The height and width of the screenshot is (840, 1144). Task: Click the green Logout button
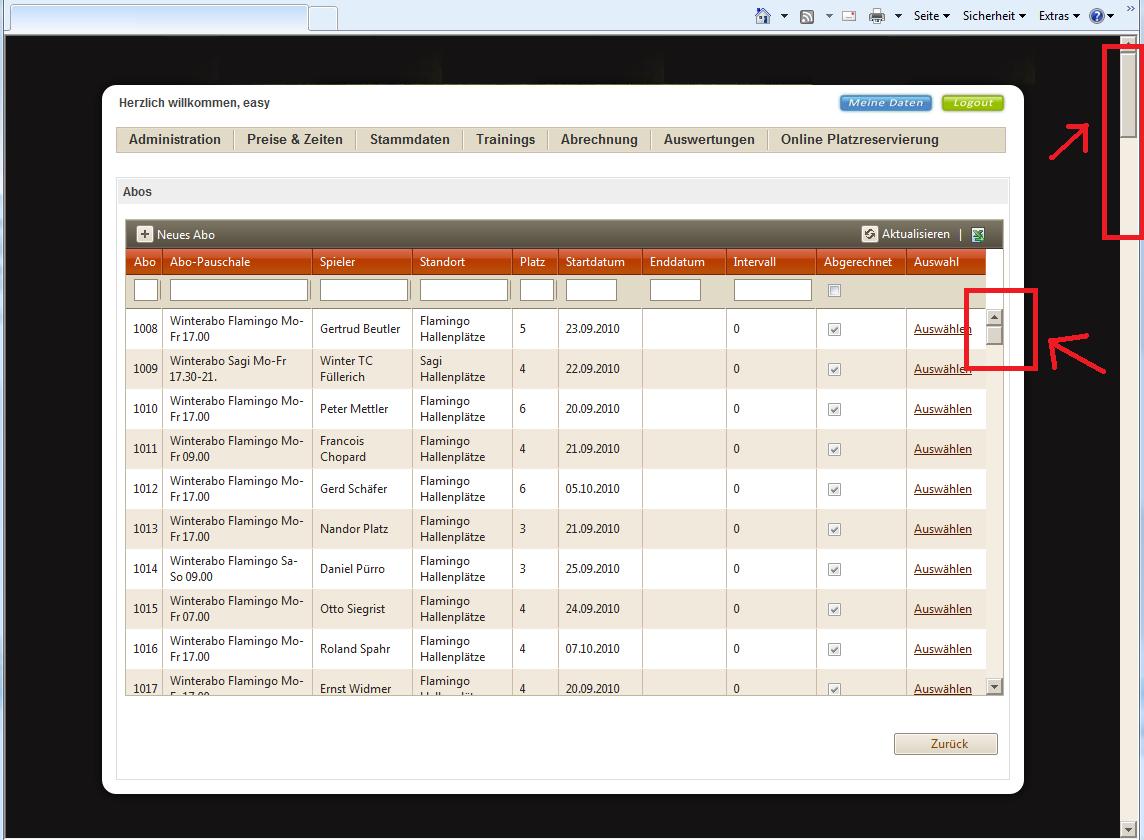coord(973,103)
